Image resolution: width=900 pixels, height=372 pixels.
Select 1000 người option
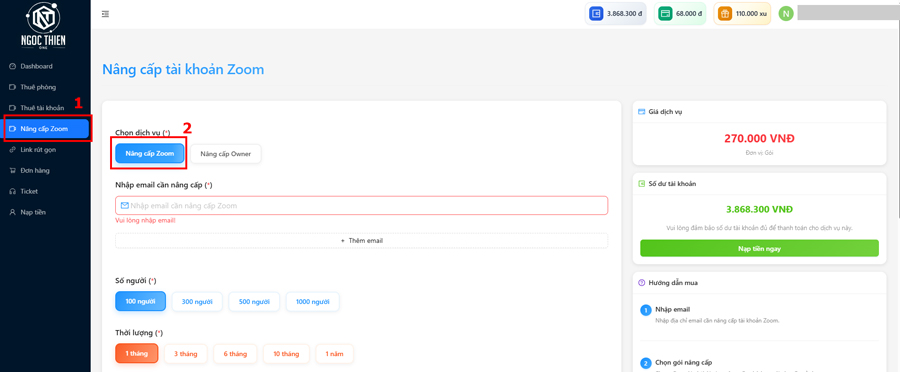click(313, 301)
